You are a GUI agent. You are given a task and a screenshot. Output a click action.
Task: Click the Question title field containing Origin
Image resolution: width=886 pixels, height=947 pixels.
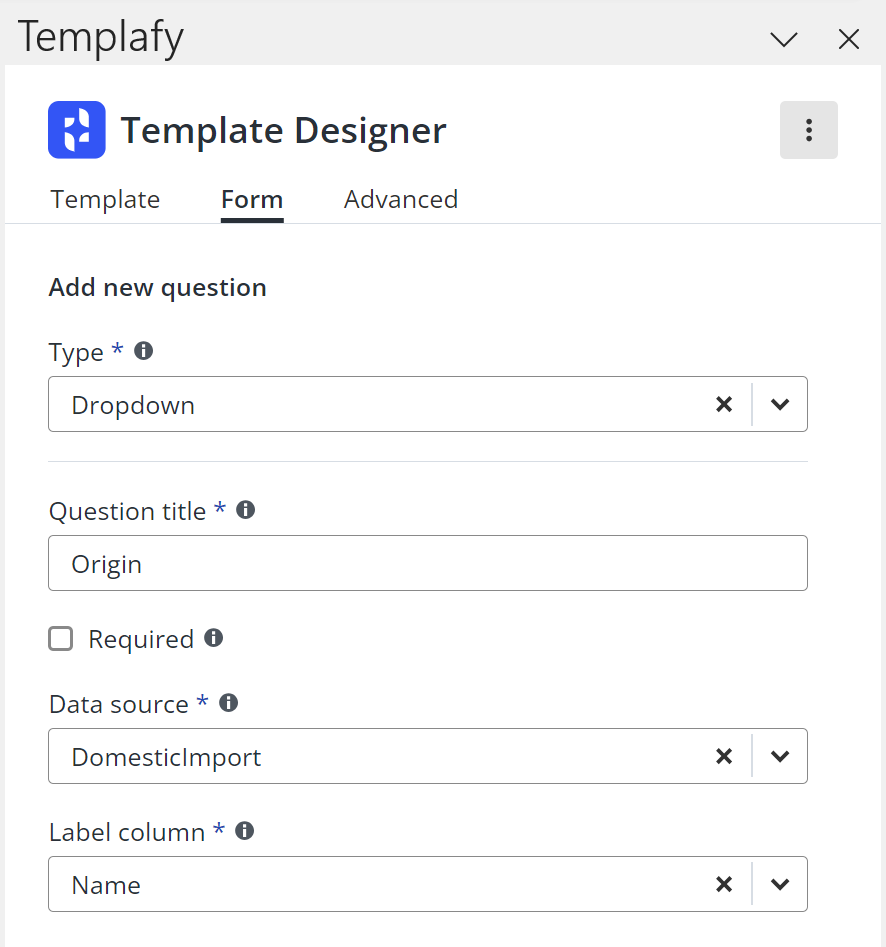[x=428, y=563]
